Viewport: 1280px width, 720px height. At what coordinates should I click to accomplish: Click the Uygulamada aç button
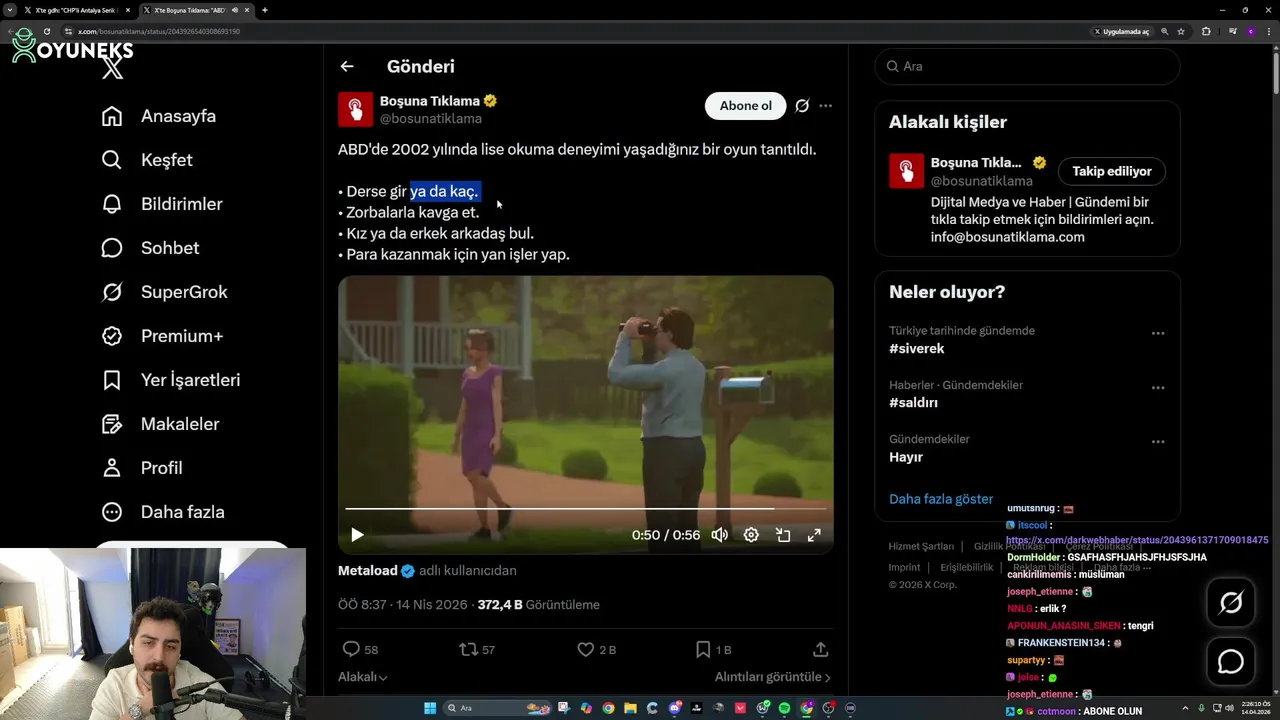click(x=1121, y=31)
